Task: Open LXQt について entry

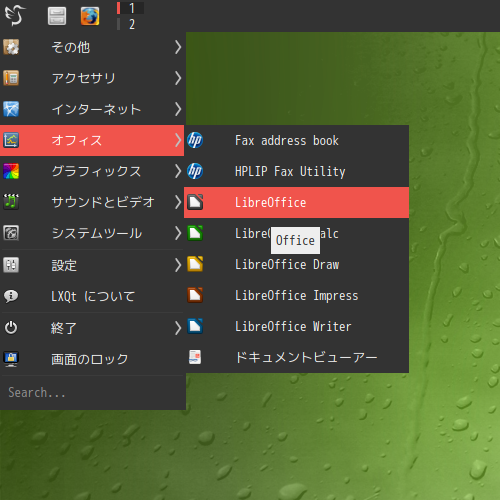Action: (92, 296)
